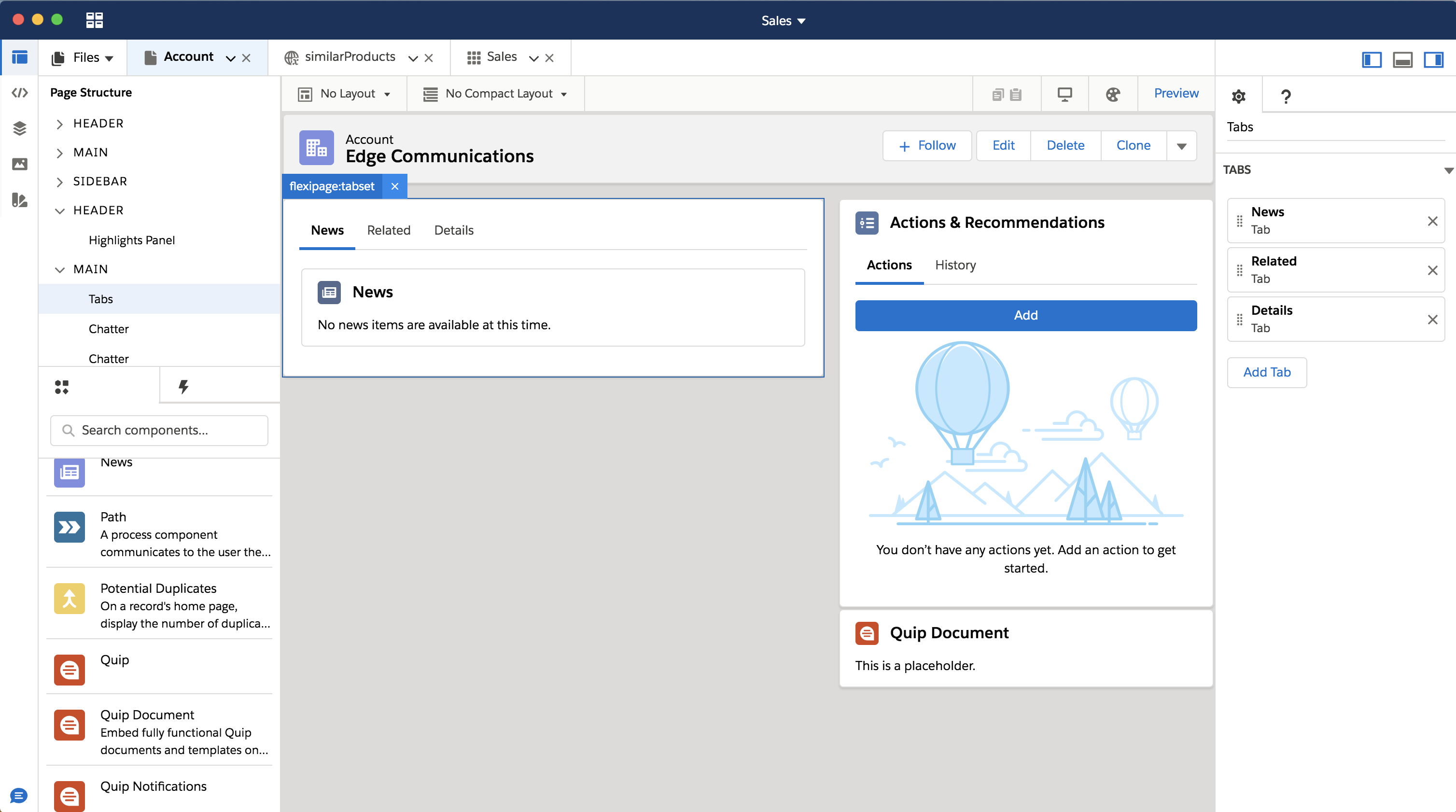
Task: Select the layers panel icon in sidebar
Action: click(20, 128)
